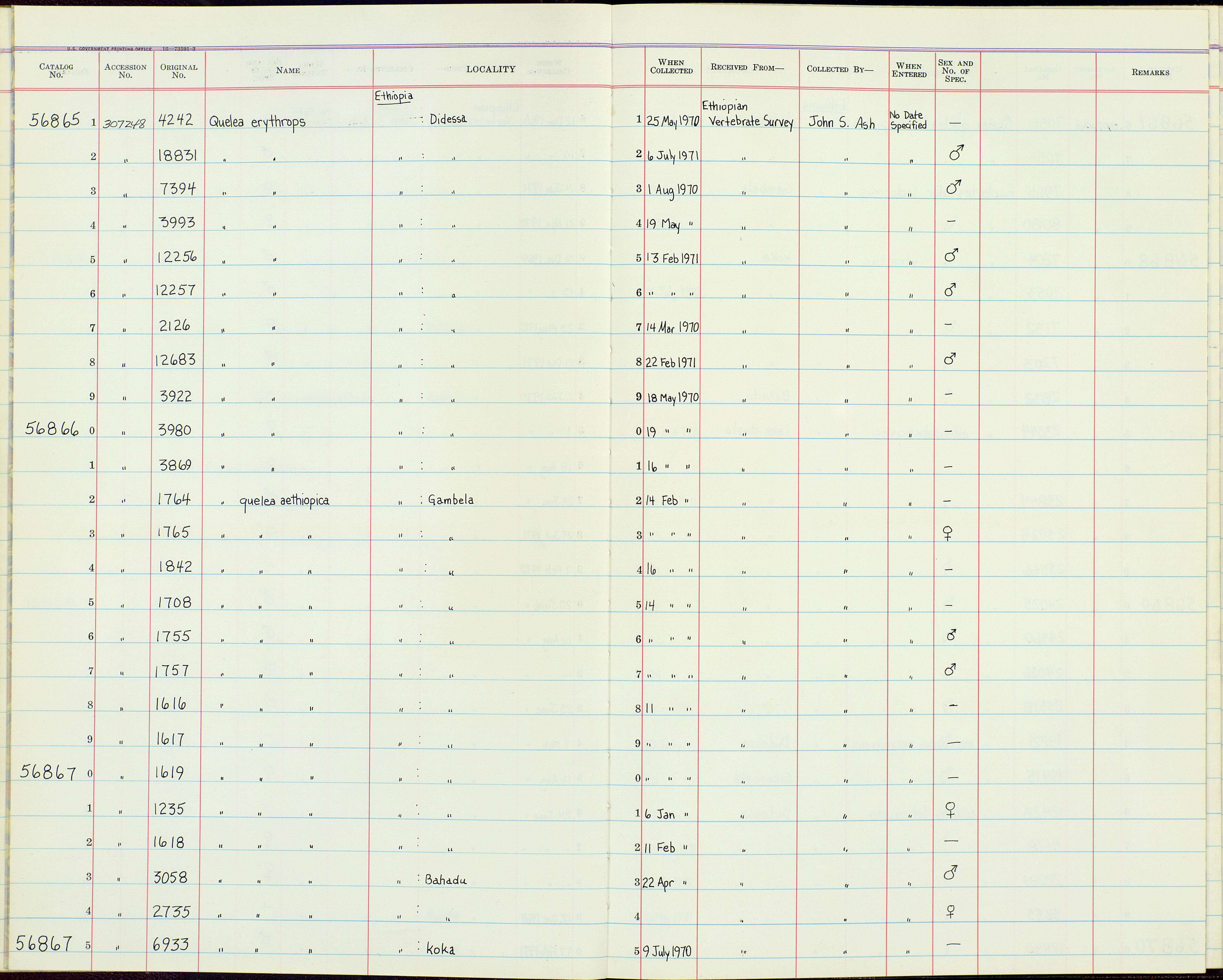Viewport: 1223px width, 980px height.
Task: Click the Sex and No. of Spec. header
Action: pos(956,71)
